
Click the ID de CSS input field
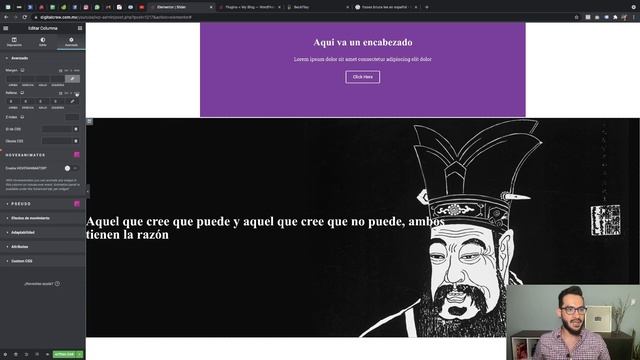click(x=57, y=129)
